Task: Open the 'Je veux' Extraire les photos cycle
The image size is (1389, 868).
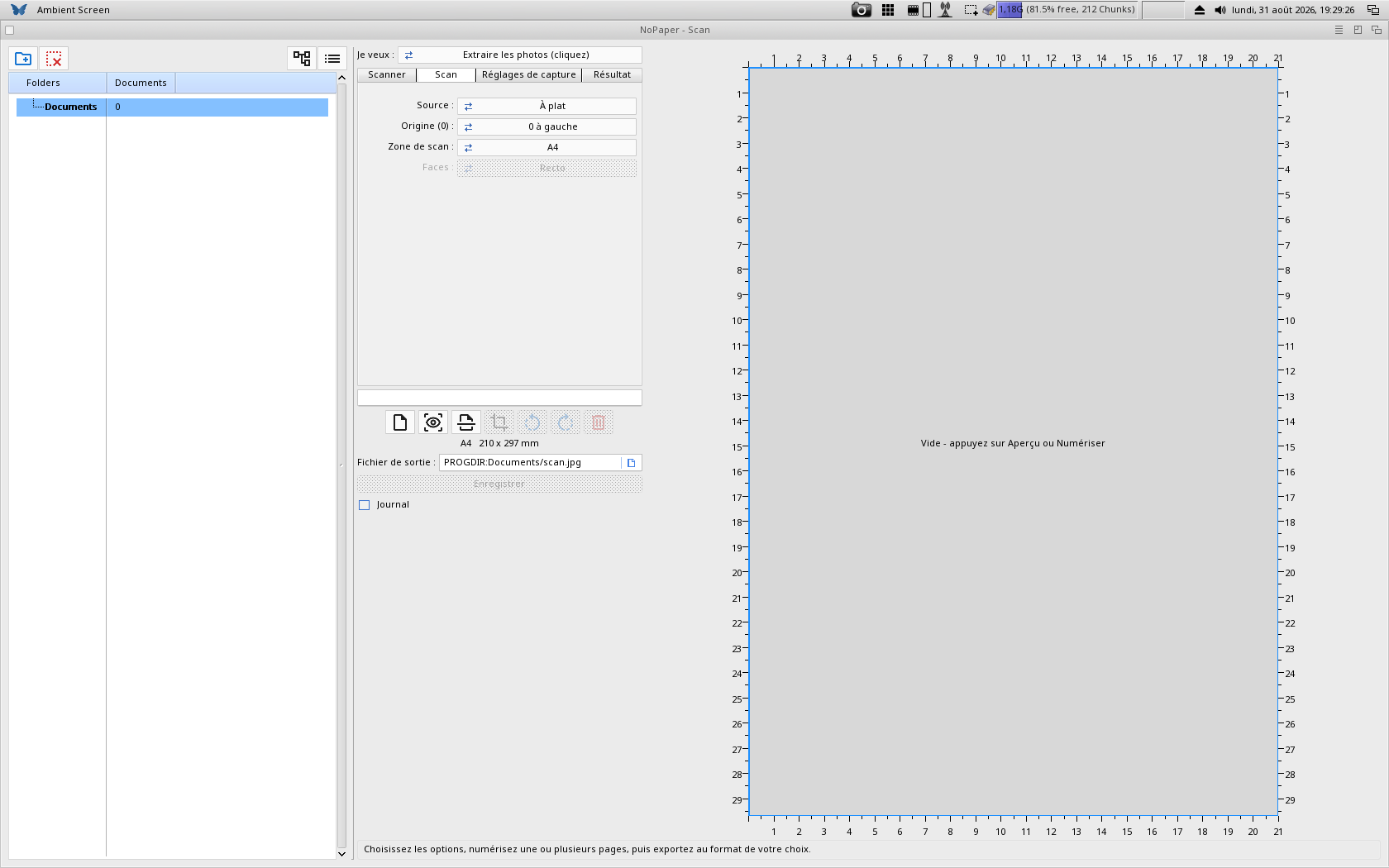Action: pyautogui.click(x=520, y=55)
